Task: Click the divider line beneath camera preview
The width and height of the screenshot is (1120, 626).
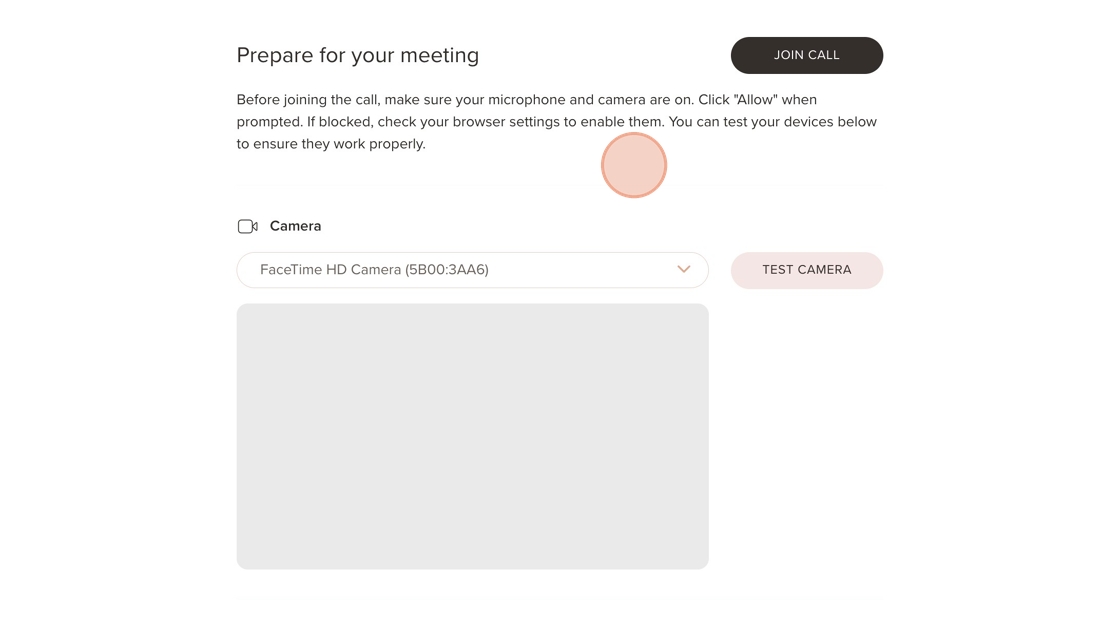Action: (559, 598)
